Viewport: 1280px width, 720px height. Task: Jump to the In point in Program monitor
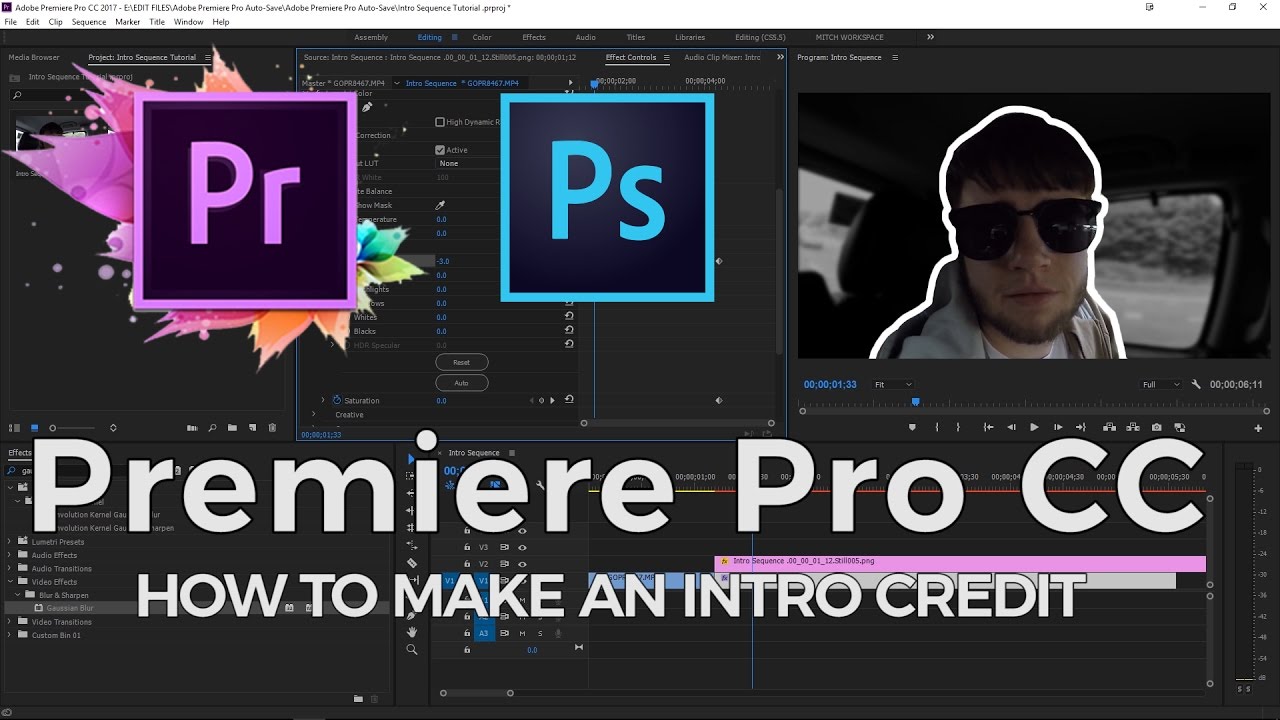pyautogui.click(x=988, y=427)
